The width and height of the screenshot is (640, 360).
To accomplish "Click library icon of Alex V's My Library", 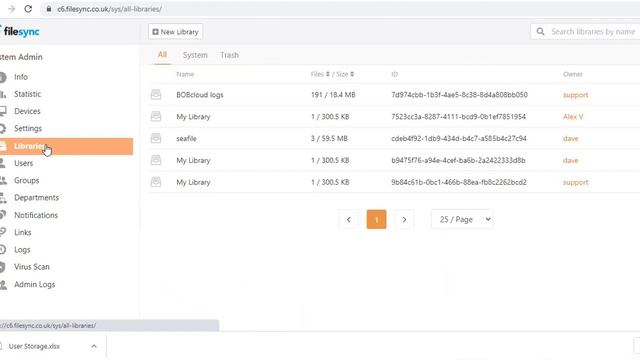I will tap(156, 116).
